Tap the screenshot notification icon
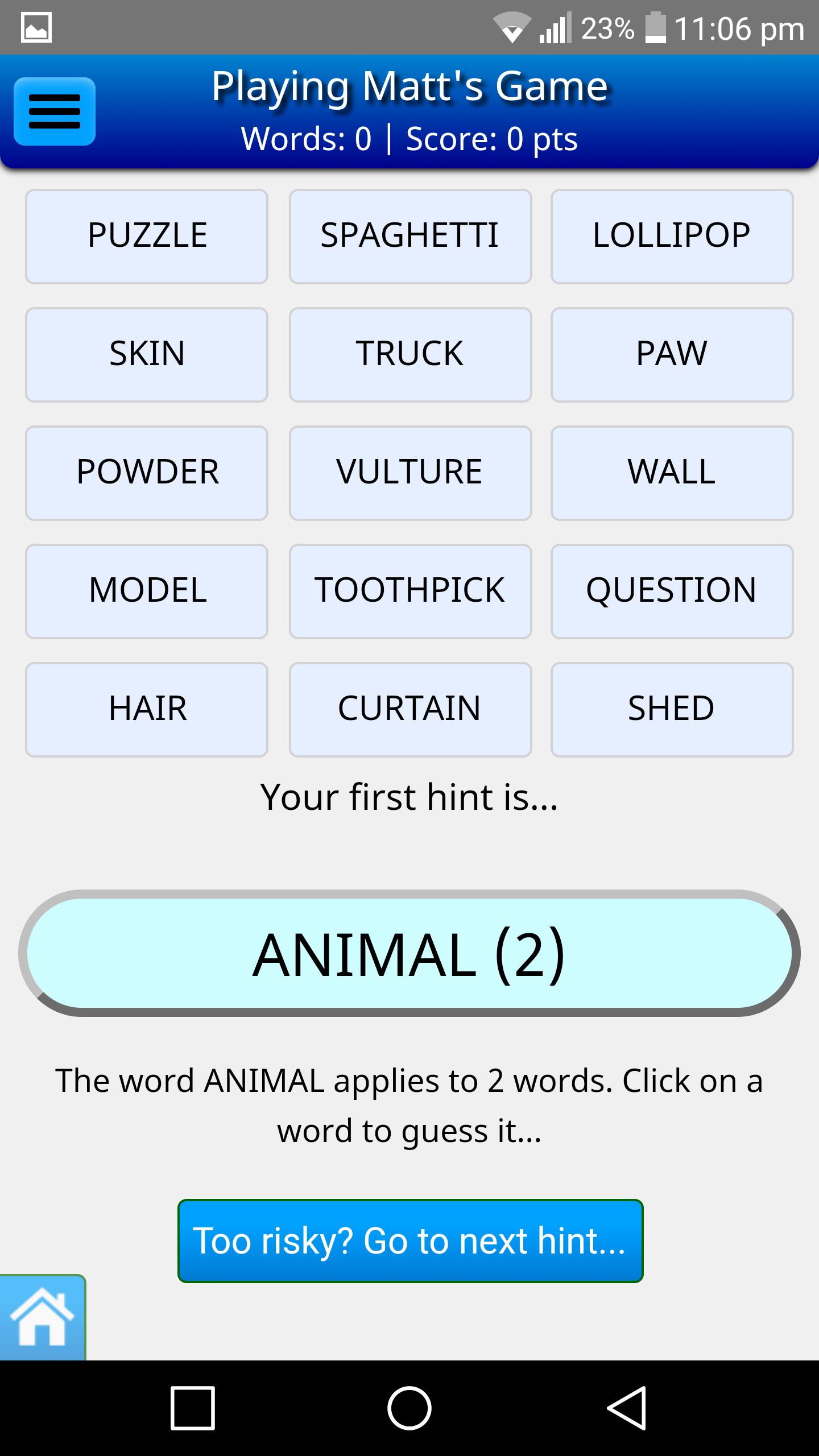 (x=36, y=27)
